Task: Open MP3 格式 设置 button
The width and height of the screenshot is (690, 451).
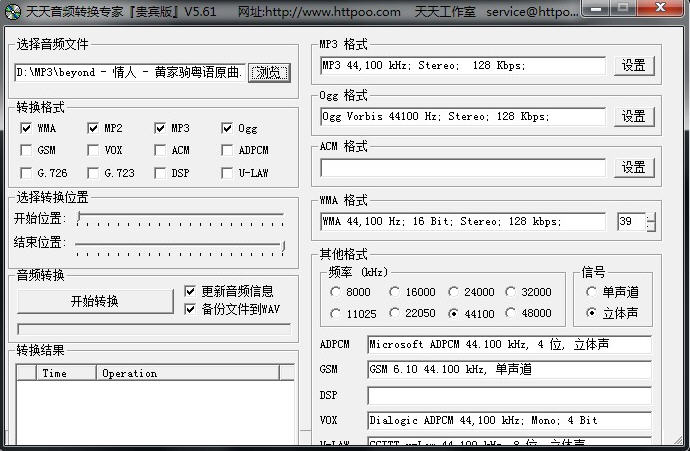Action: pyautogui.click(x=633, y=66)
